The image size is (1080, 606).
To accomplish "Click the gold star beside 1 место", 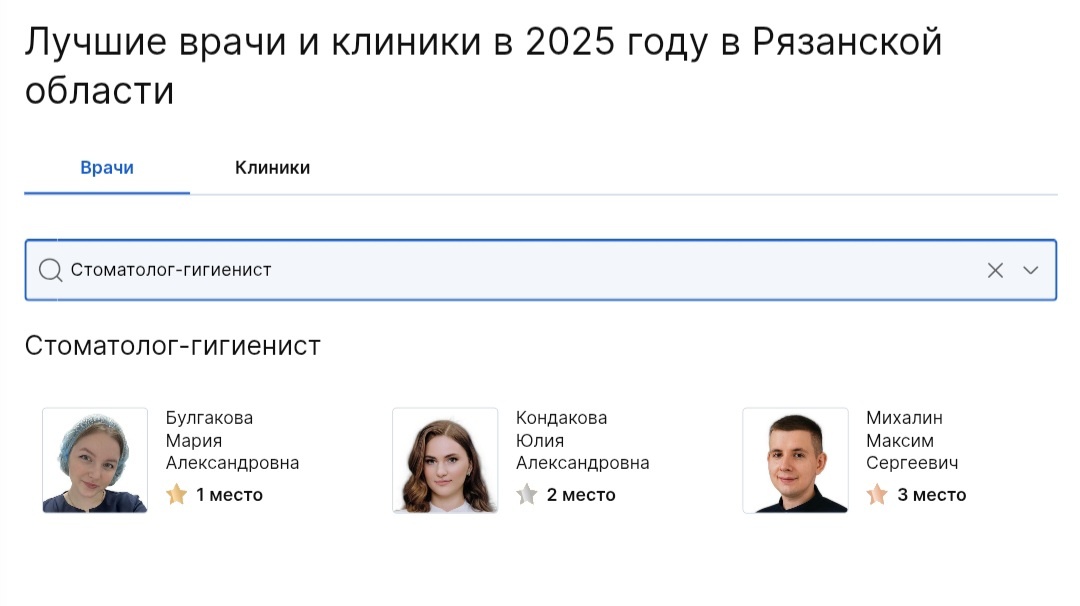I will click(178, 494).
